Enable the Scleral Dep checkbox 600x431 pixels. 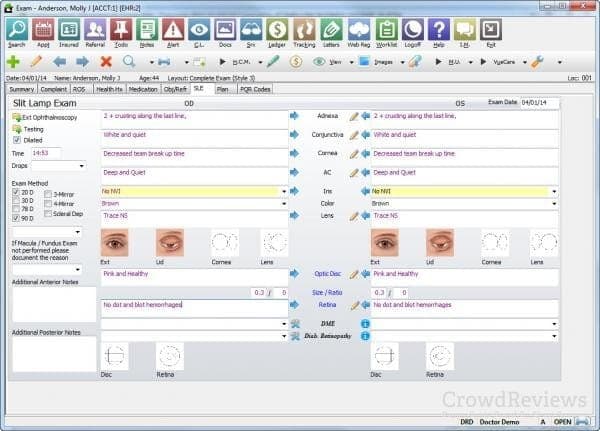[49, 214]
